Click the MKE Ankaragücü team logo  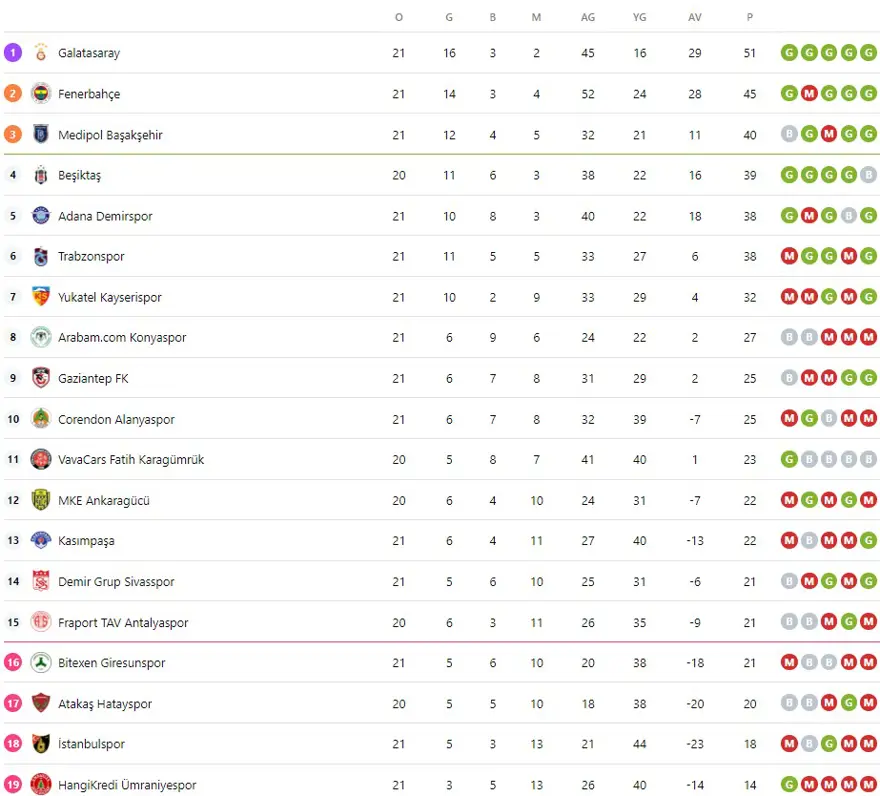[41, 500]
